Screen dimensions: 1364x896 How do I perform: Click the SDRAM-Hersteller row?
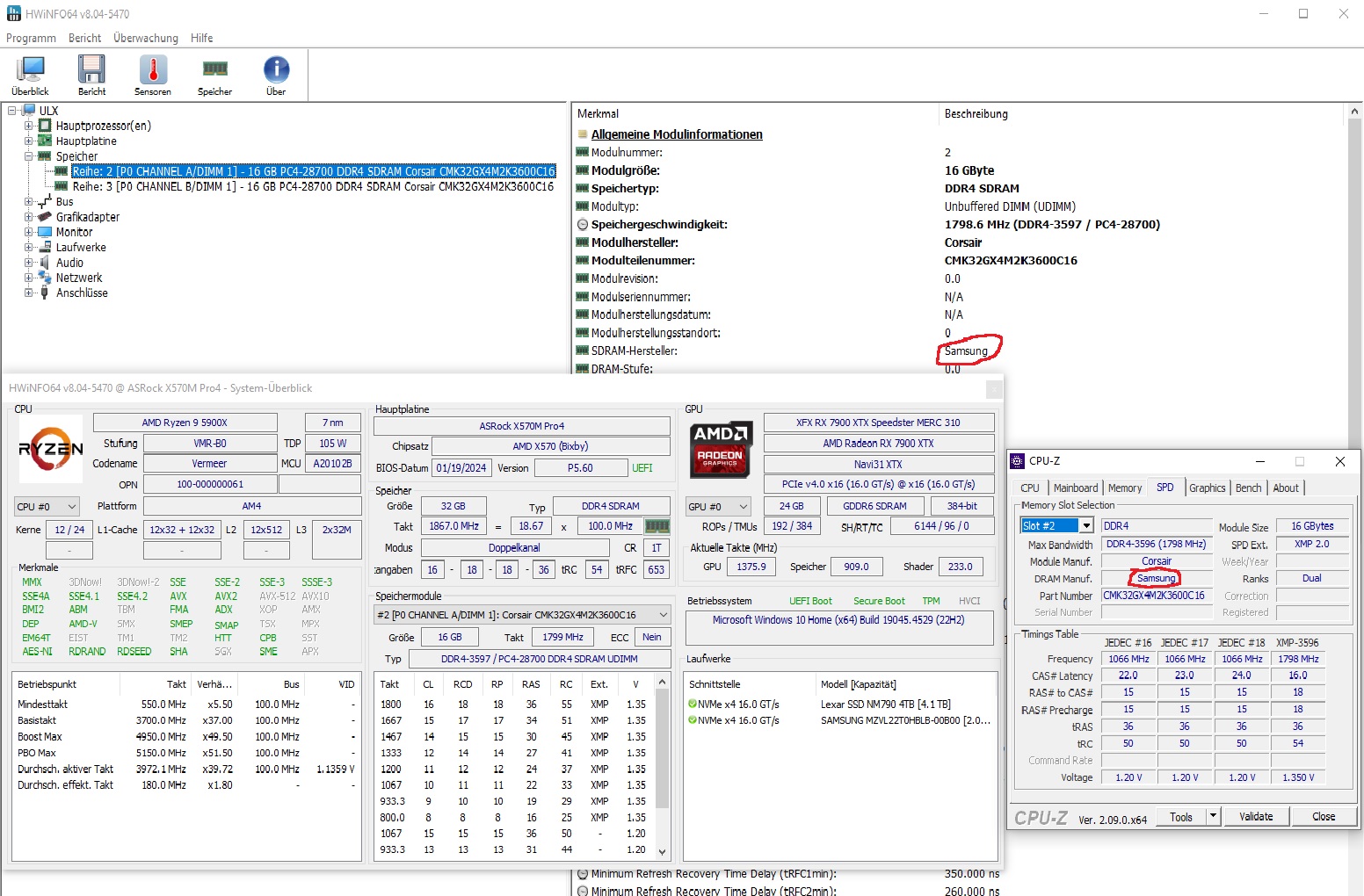click(958, 350)
